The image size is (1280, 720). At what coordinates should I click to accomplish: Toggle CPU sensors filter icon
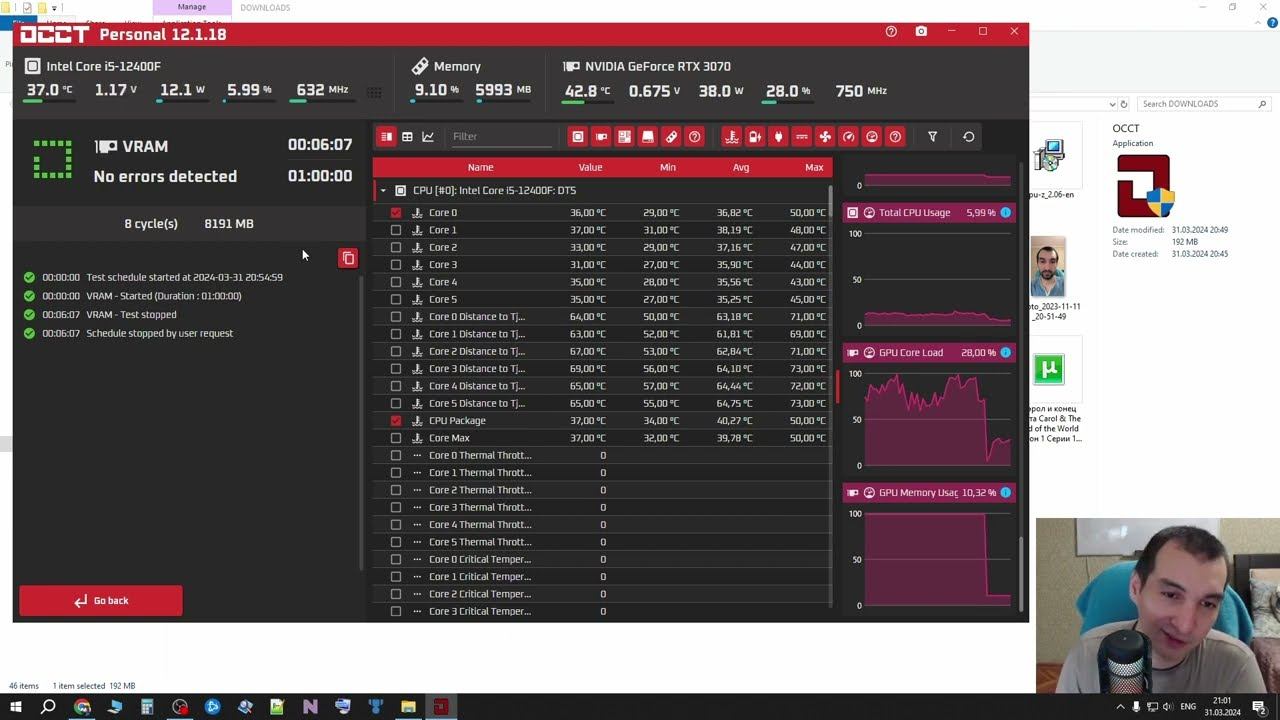pos(577,137)
